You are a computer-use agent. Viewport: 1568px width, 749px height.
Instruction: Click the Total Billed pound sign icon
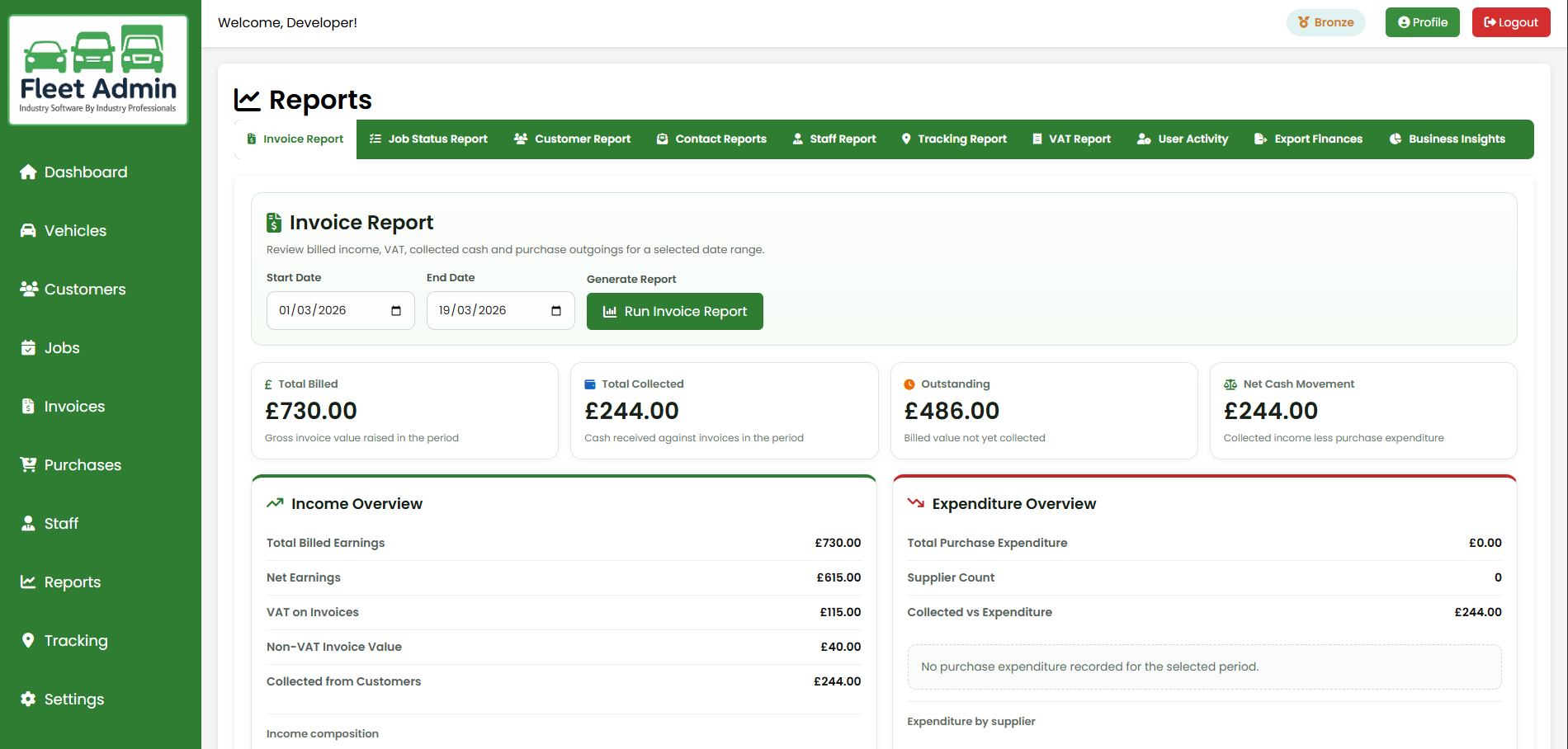(x=268, y=384)
